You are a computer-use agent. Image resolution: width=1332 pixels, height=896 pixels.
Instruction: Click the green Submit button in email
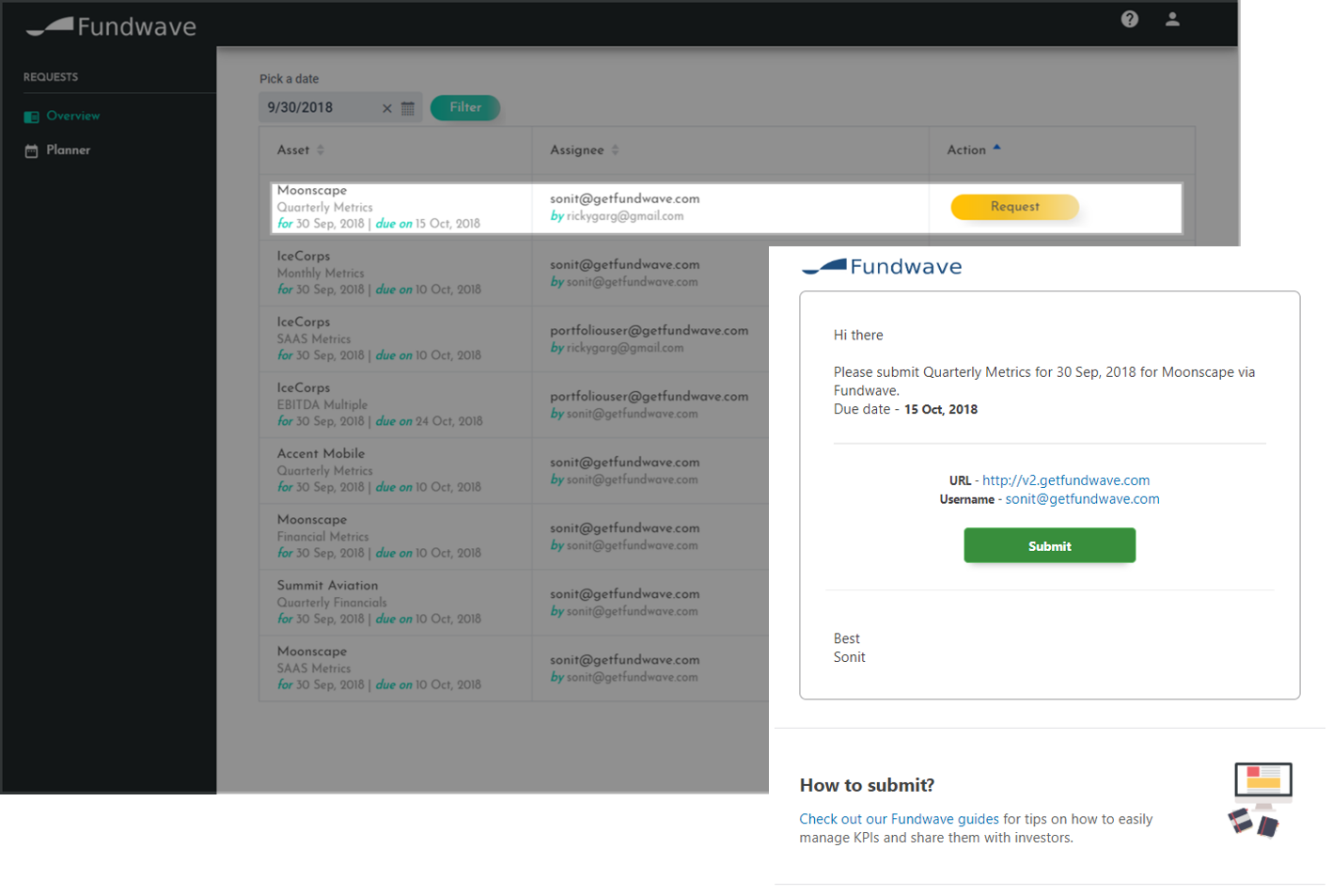(x=1049, y=545)
